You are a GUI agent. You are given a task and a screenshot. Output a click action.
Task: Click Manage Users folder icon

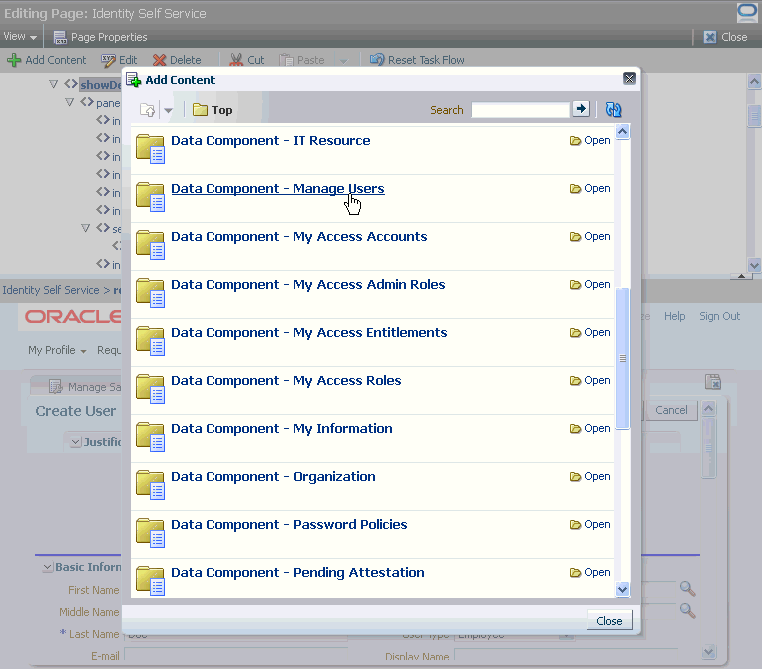tap(150, 197)
